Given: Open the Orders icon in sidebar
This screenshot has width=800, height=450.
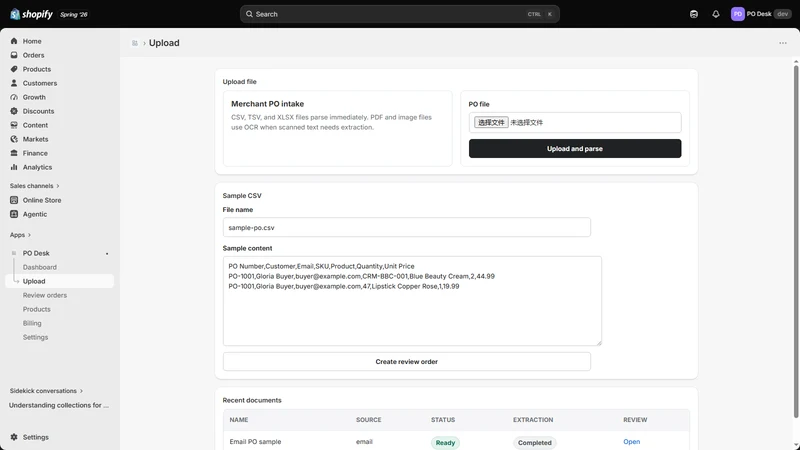Looking at the screenshot, I should tap(14, 55).
